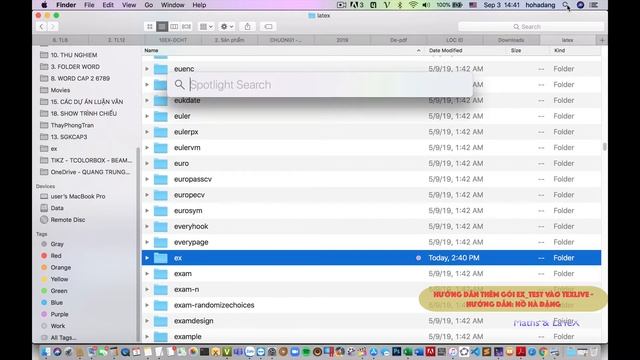Select the everyhook folder row
The image size is (640, 360).
pyautogui.click(x=371, y=227)
